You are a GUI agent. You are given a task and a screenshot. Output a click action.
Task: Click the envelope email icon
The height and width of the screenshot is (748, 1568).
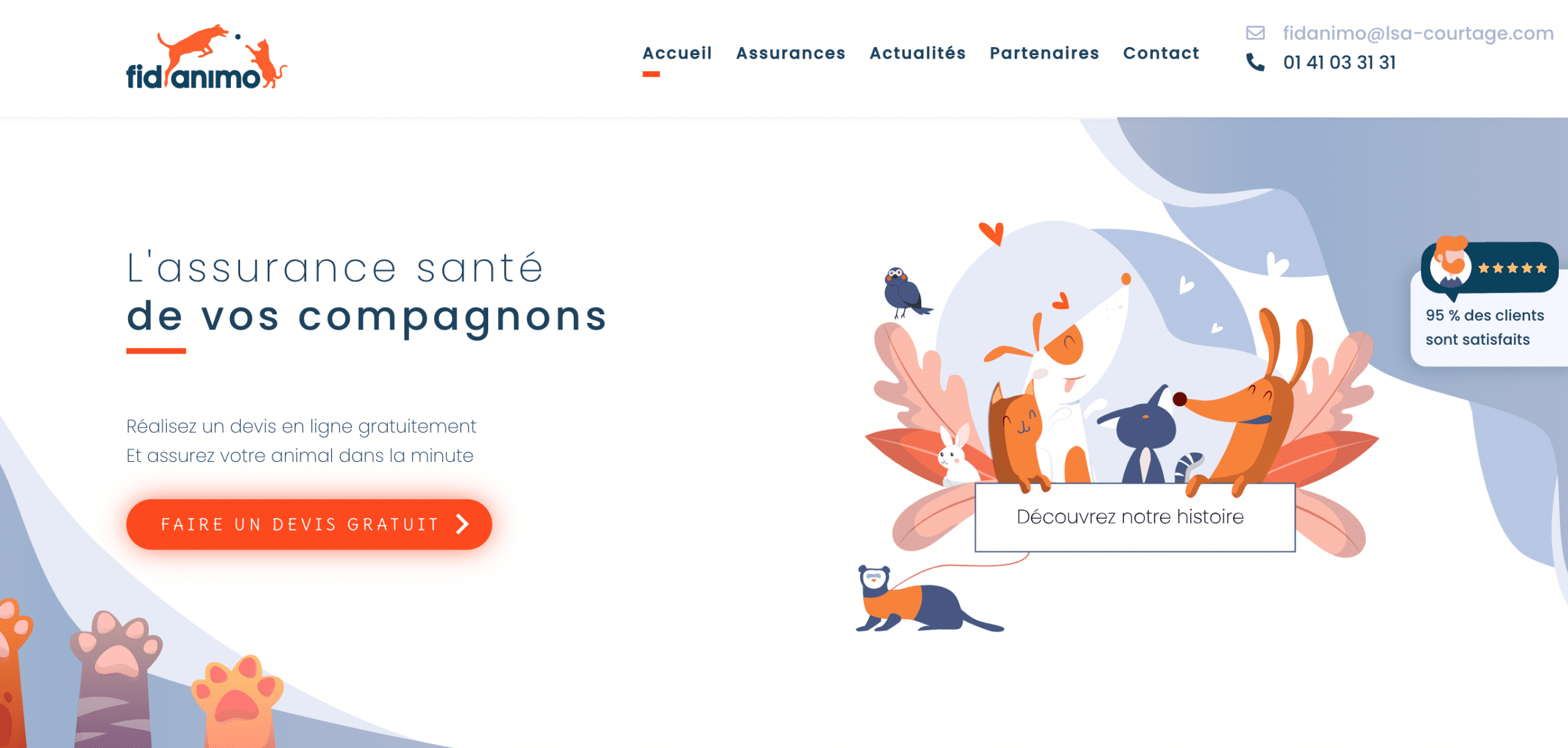(x=1255, y=33)
